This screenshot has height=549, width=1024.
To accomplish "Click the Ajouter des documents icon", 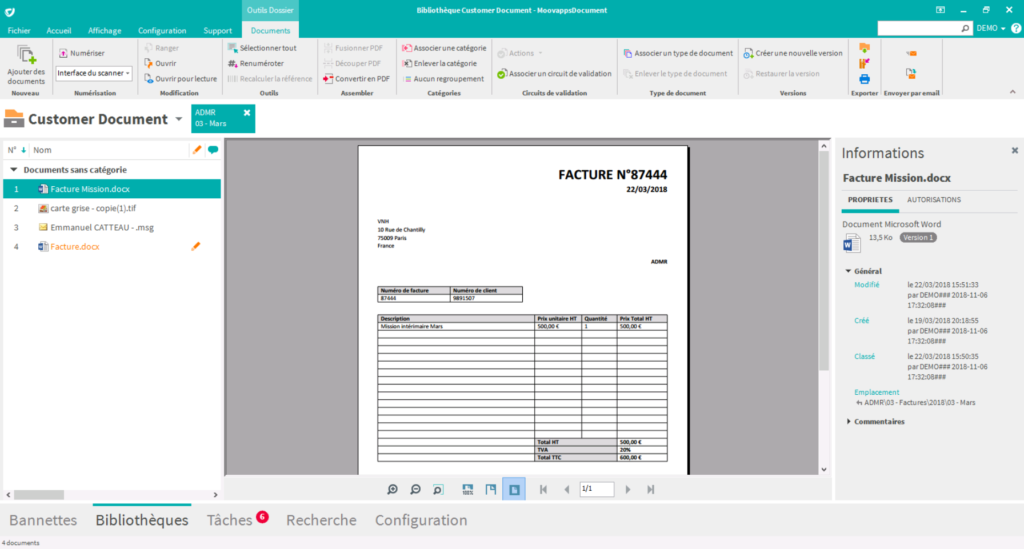I will 26,55.
